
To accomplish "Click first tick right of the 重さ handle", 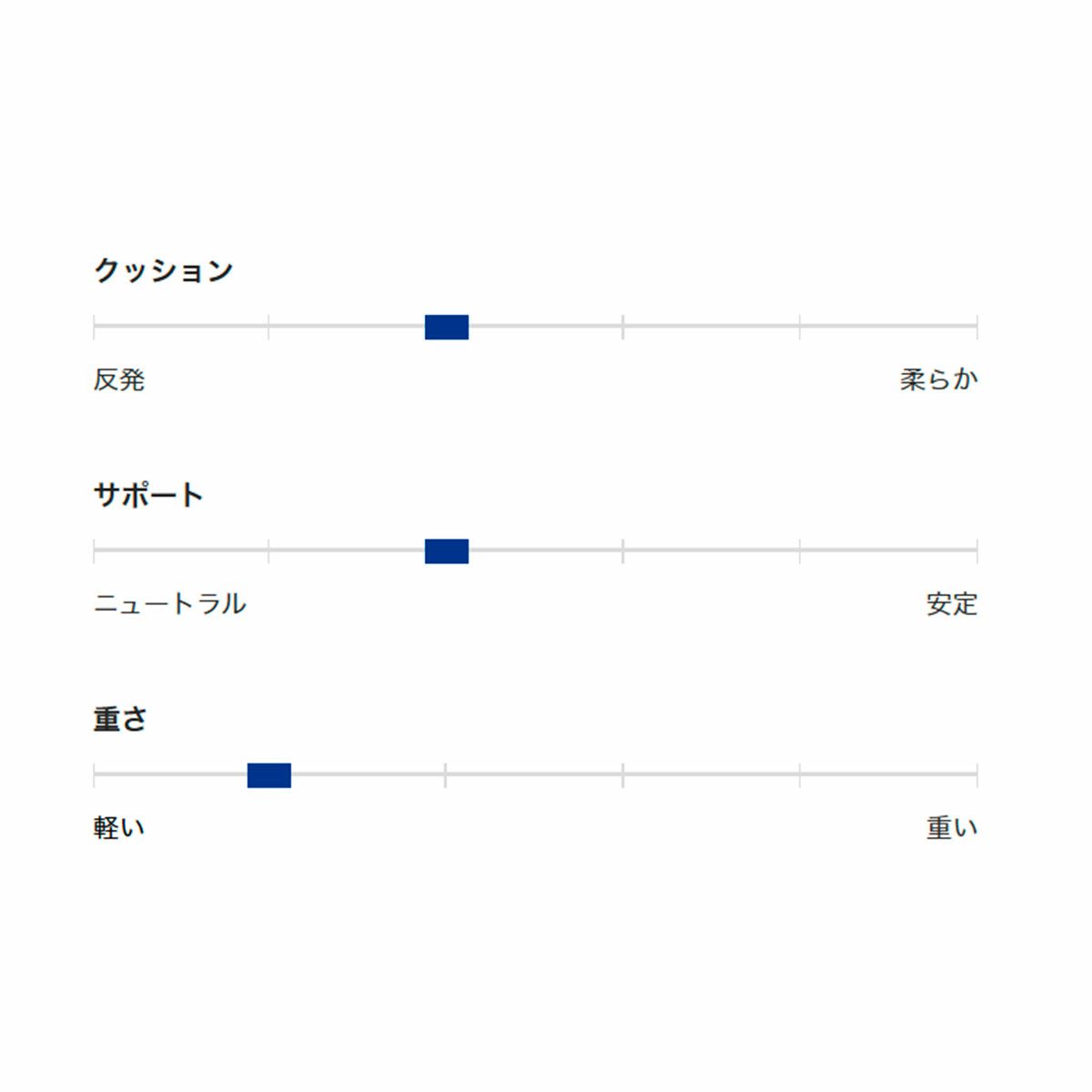I will [x=445, y=775].
